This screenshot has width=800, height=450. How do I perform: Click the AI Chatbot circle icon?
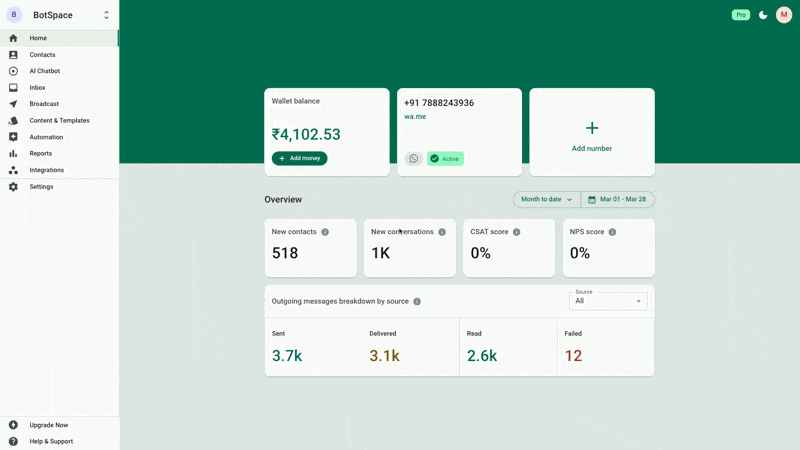pyautogui.click(x=13, y=71)
